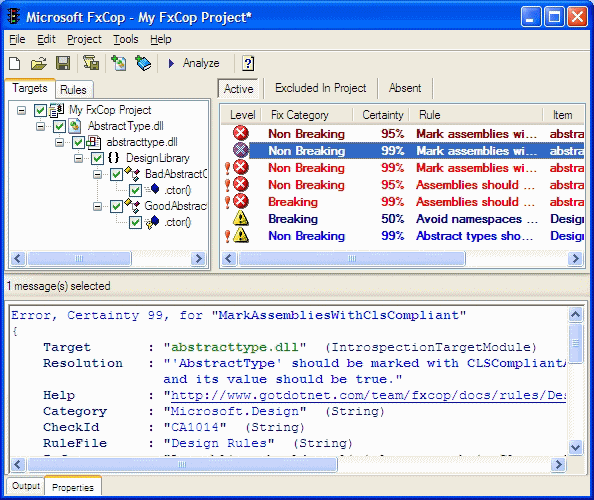
Task: Uncheck the GoodAbstract type checkbox
Action: tap(116, 206)
